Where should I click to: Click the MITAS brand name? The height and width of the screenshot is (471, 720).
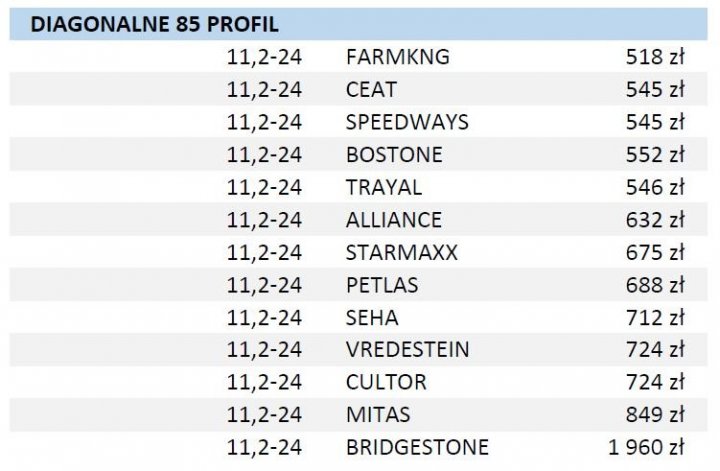378,415
